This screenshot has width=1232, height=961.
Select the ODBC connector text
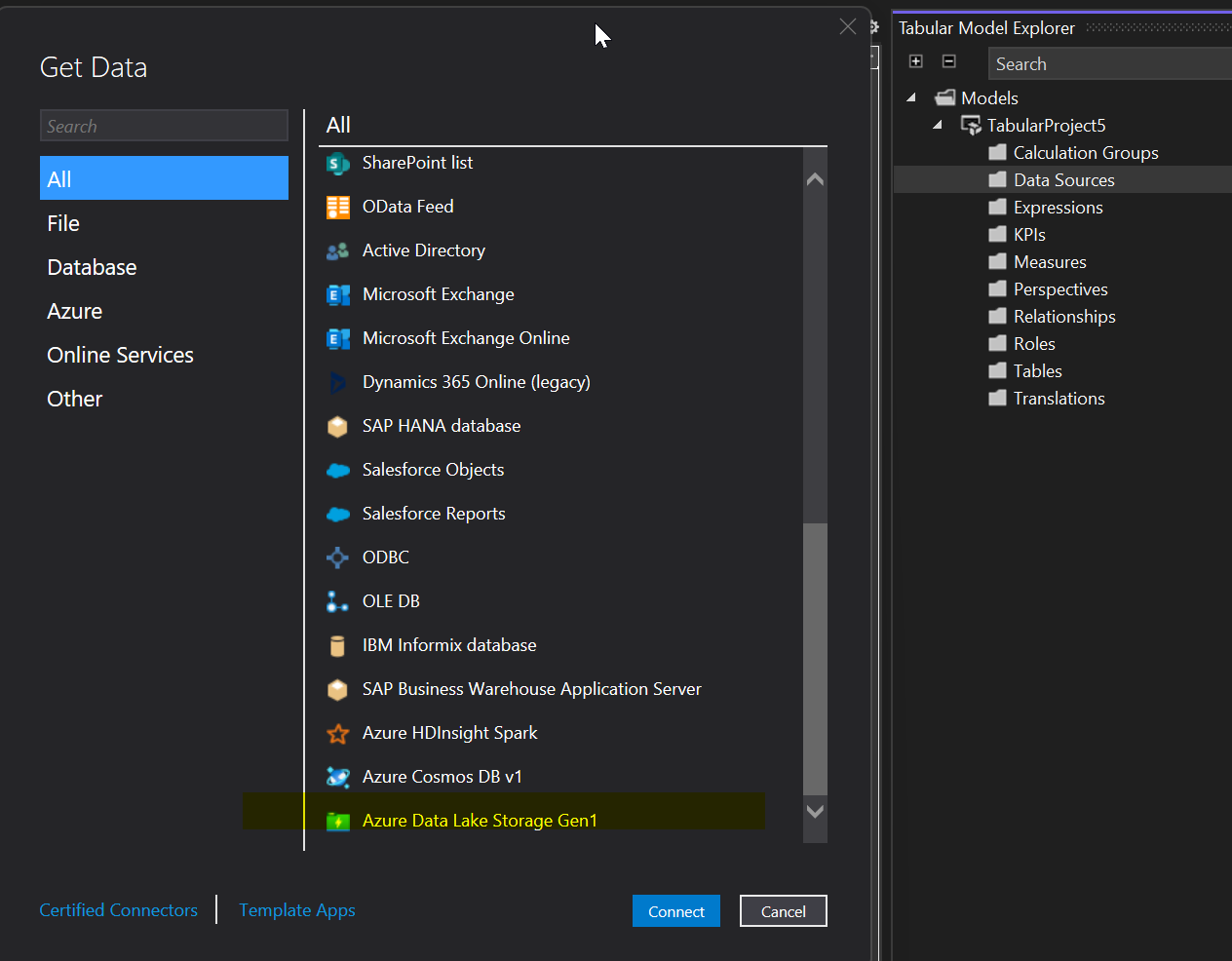coord(386,557)
